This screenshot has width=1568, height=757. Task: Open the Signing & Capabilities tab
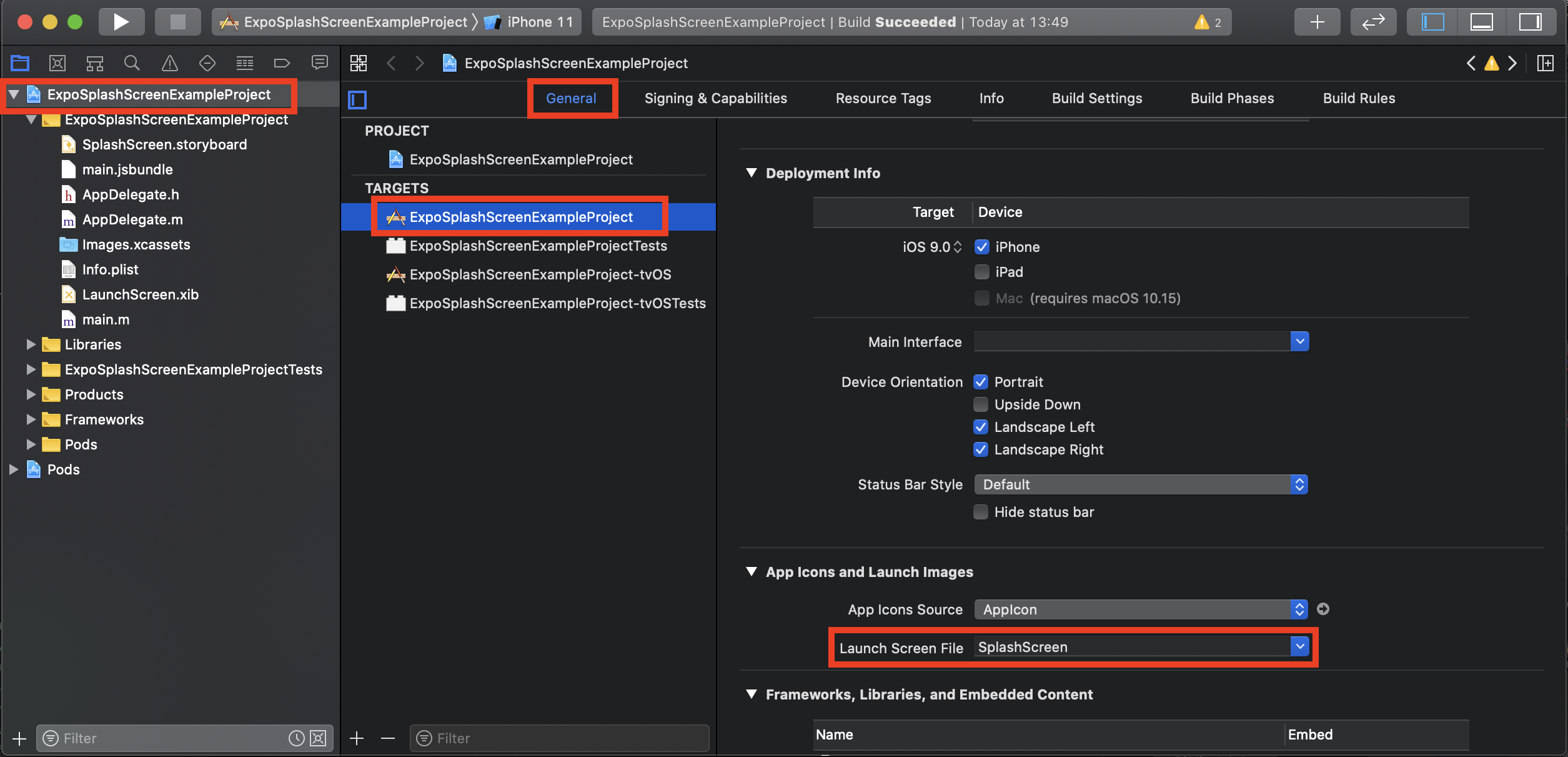point(715,98)
